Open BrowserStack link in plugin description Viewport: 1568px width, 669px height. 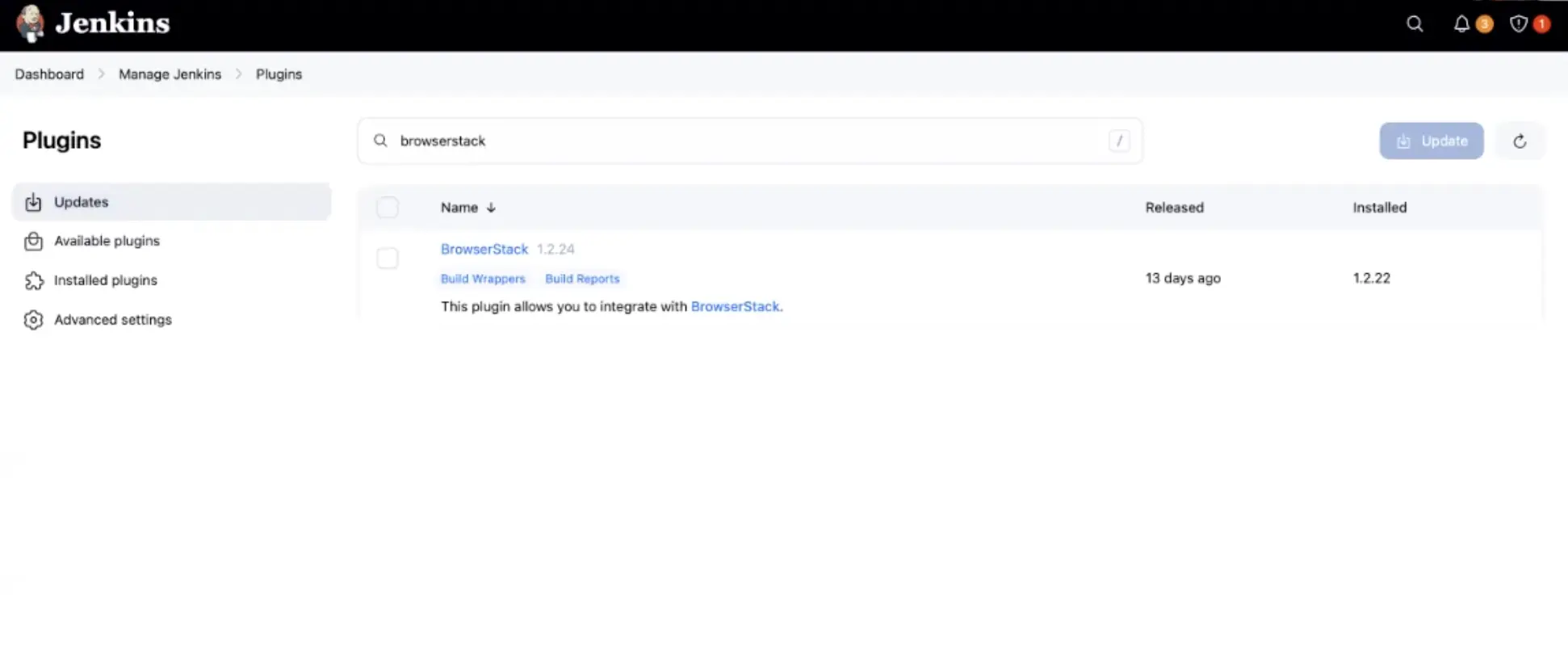[735, 306]
